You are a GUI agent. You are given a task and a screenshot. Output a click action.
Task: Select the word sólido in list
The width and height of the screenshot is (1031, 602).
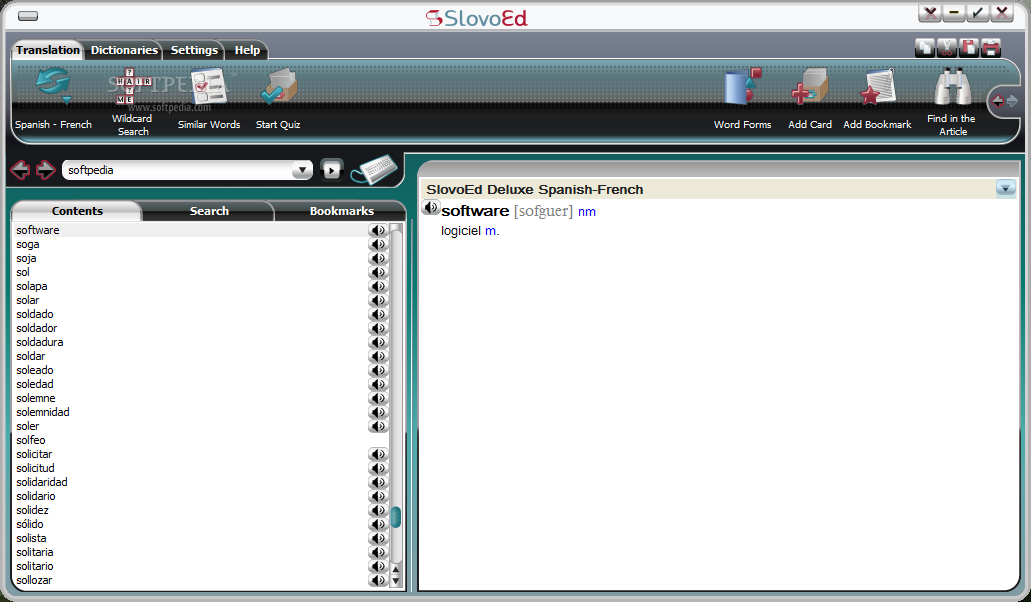pyautogui.click(x=30, y=524)
